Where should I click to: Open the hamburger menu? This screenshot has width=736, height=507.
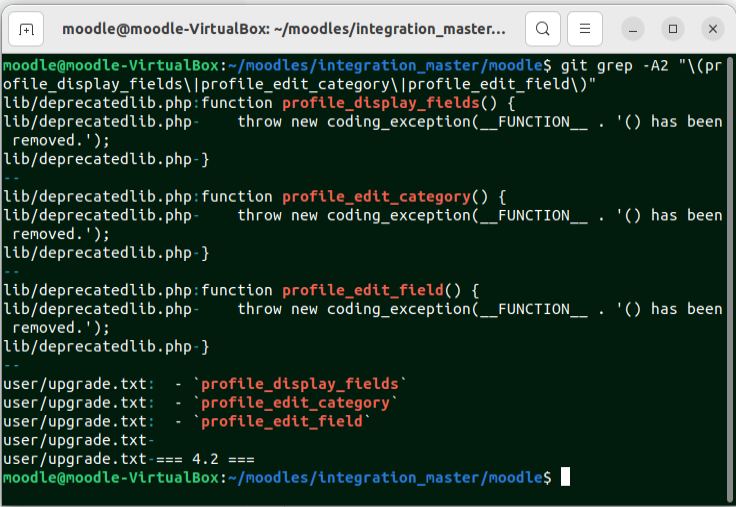(585, 29)
